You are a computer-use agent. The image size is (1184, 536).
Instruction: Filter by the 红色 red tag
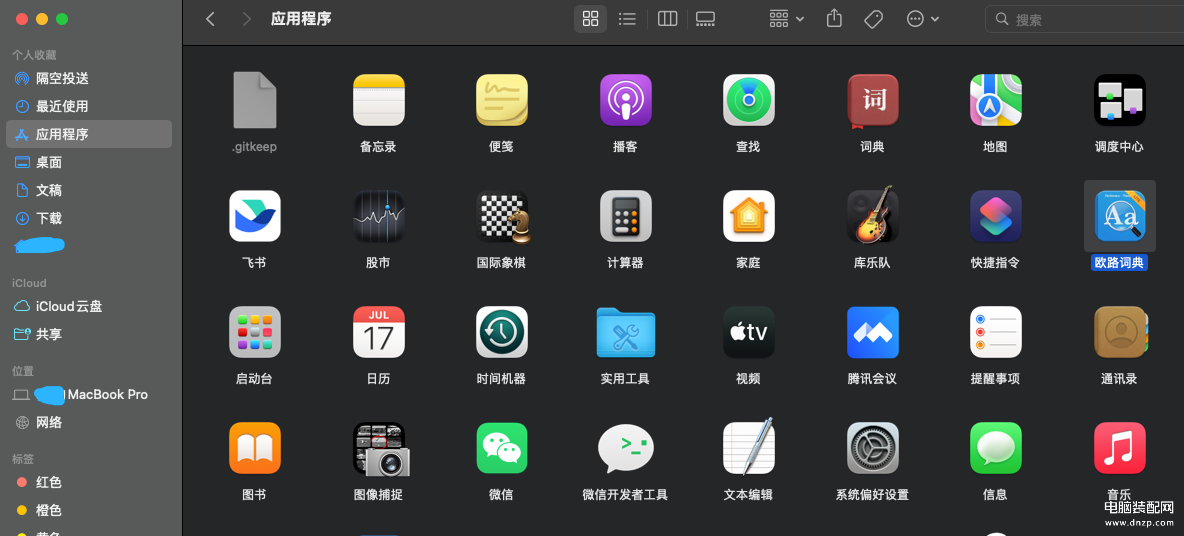pos(89,482)
